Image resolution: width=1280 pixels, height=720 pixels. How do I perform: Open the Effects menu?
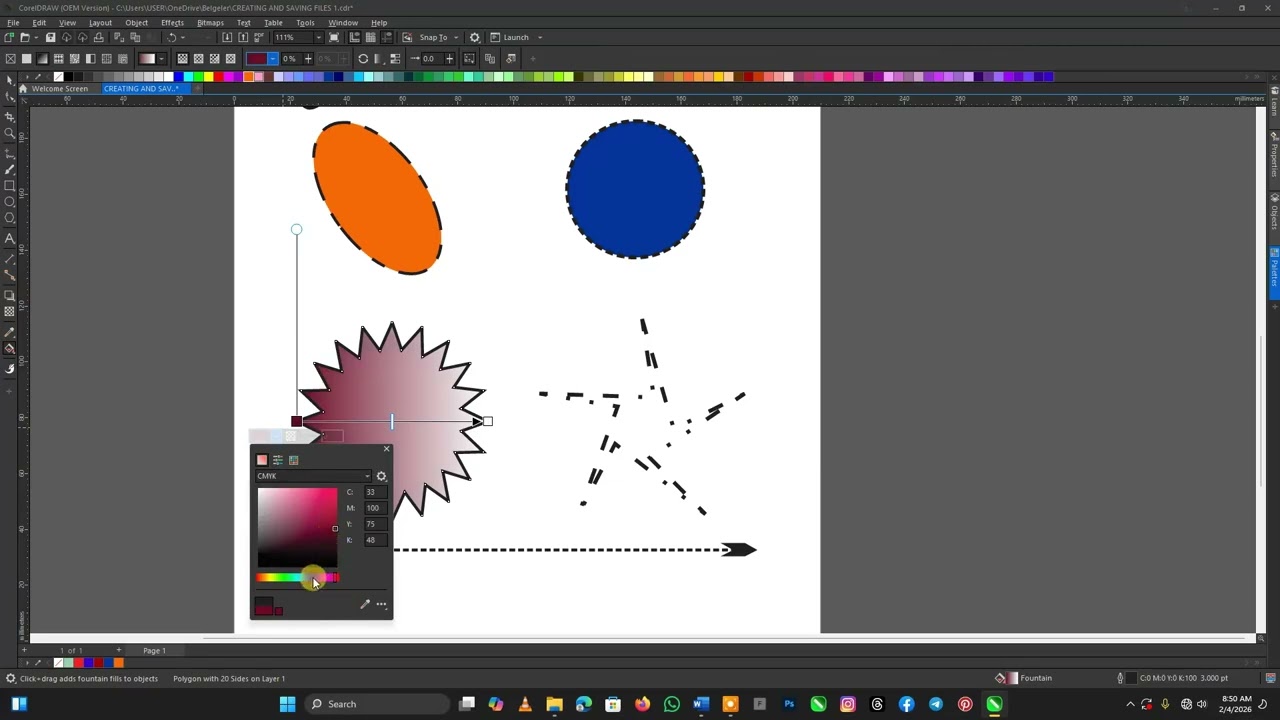pos(172,23)
